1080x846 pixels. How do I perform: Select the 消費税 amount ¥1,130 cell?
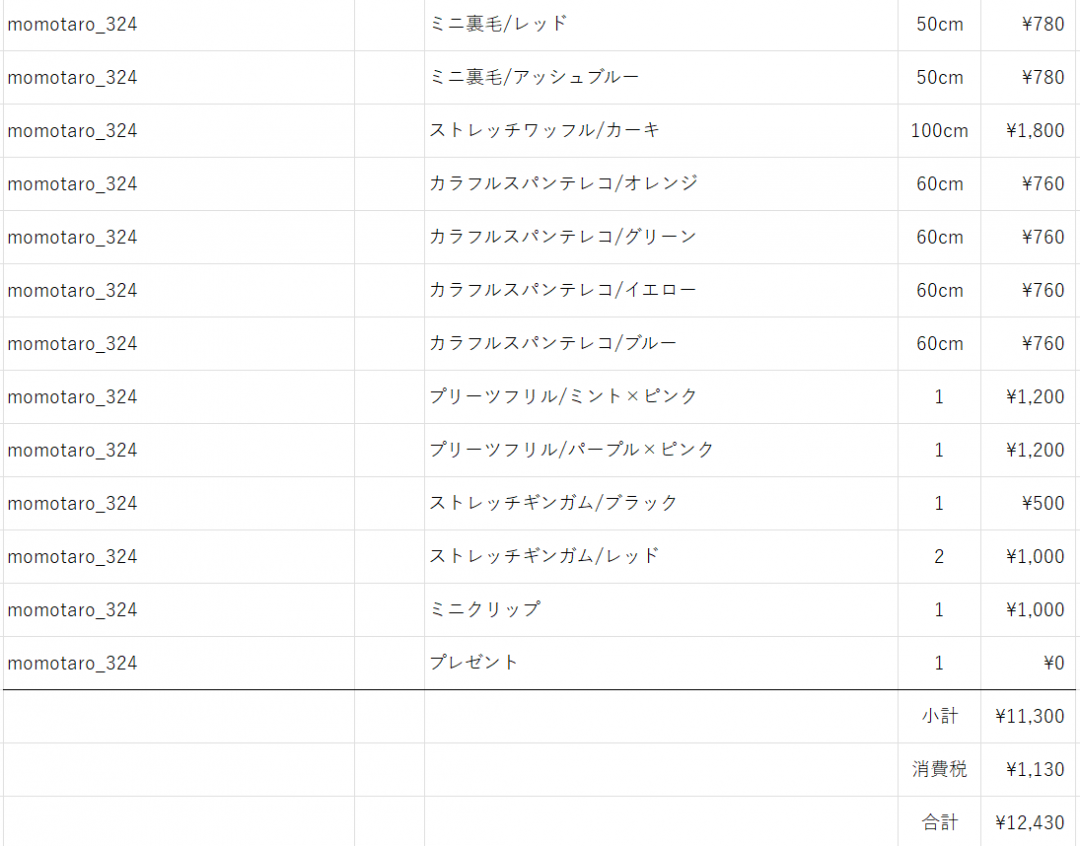point(1034,769)
